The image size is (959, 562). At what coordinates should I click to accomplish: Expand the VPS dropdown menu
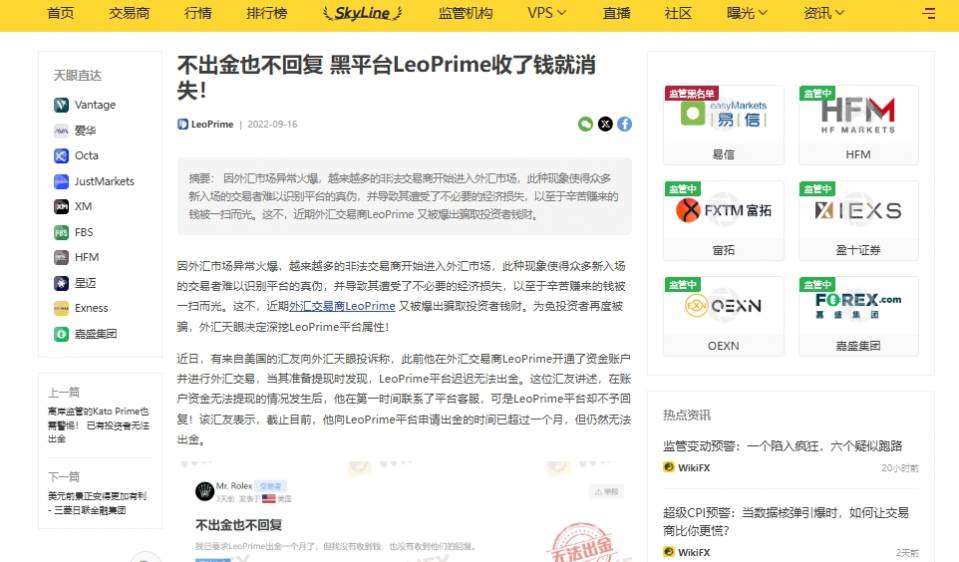(546, 13)
